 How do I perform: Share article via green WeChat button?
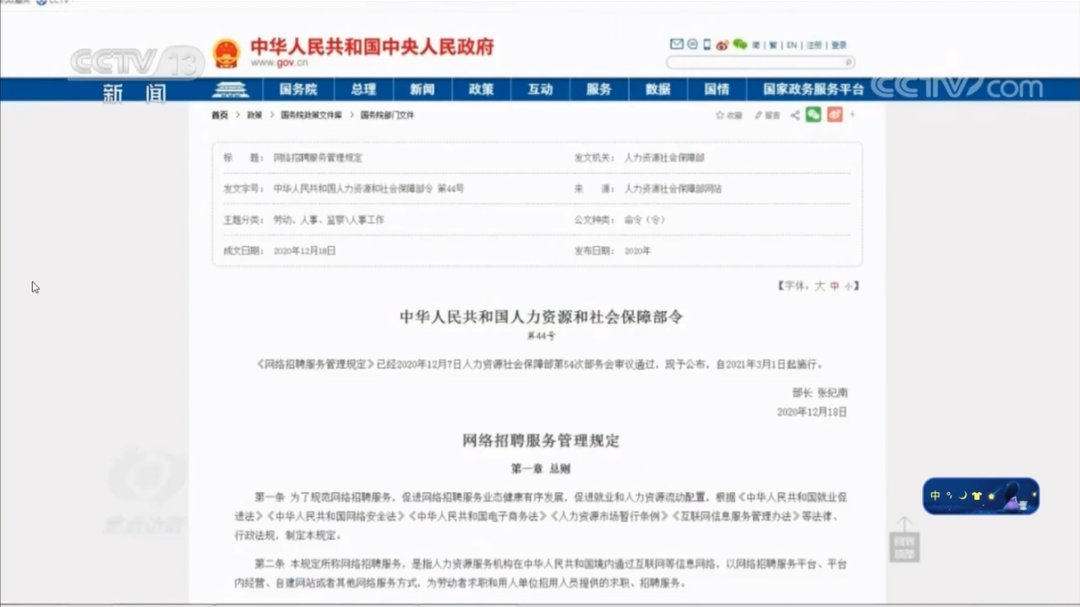tap(814, 115)
